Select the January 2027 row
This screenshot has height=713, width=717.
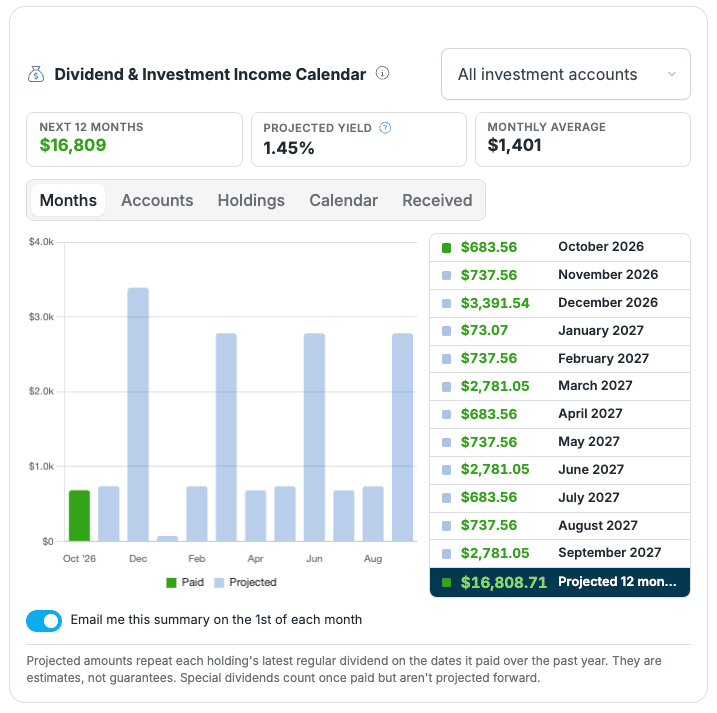click(x=560, y=331)
